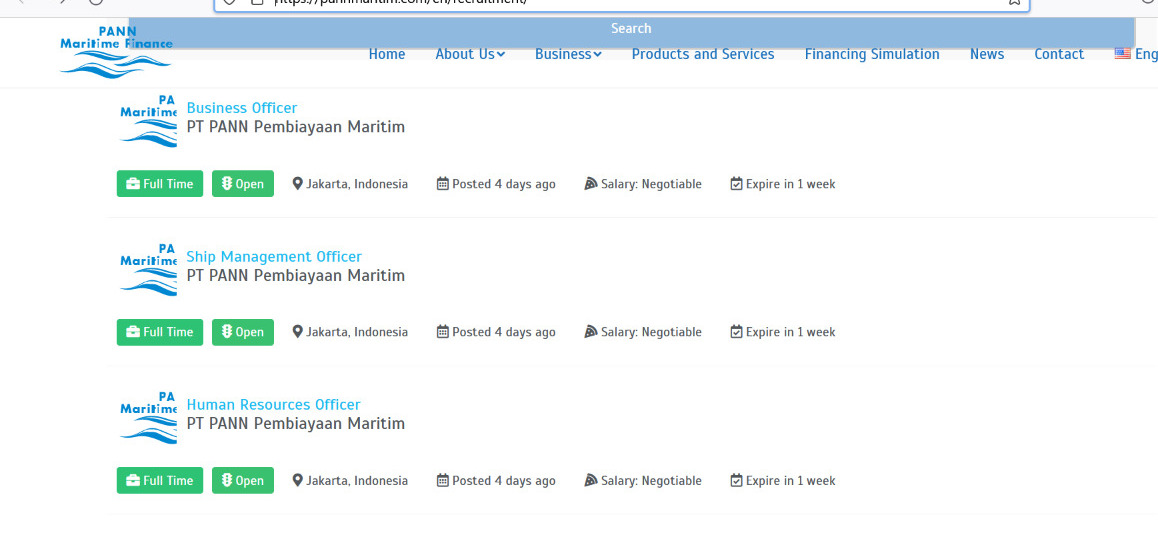Click company logo beside Ship Management Officer

pos(148,267)
